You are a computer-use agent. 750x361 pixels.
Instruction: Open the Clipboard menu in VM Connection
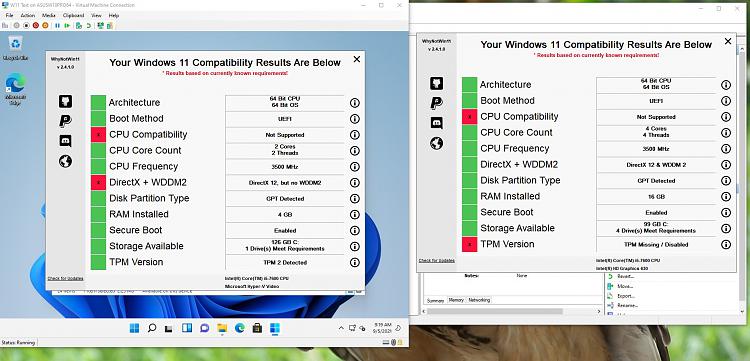tap(73, 15)
